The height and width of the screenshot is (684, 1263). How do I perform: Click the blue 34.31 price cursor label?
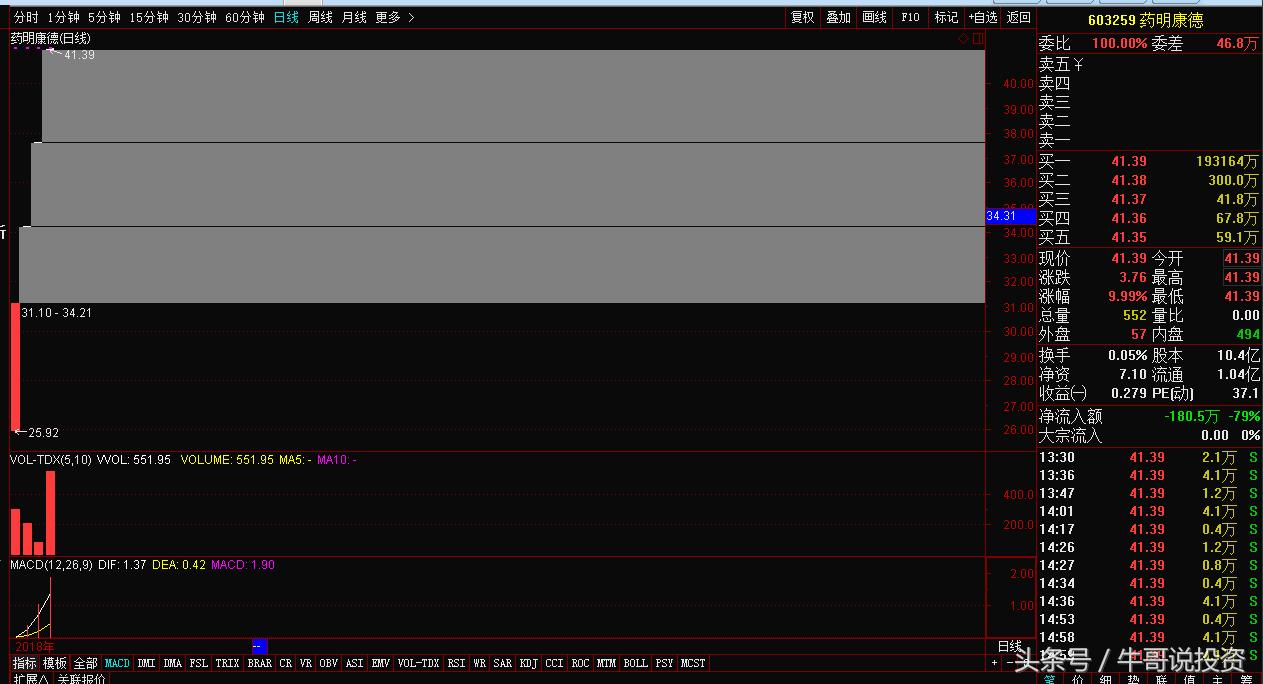click(x=1011, y=216)
